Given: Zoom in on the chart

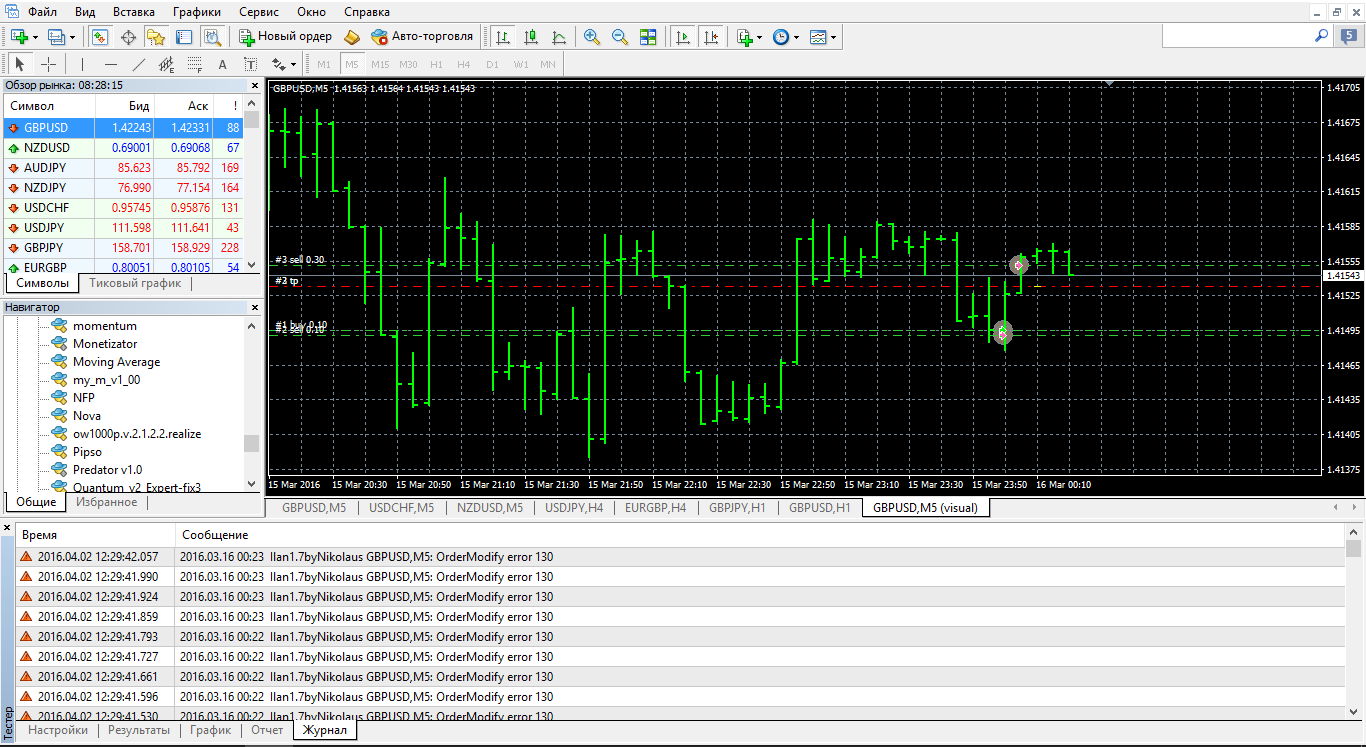Looking at the screenshot, I should [592, 37].
